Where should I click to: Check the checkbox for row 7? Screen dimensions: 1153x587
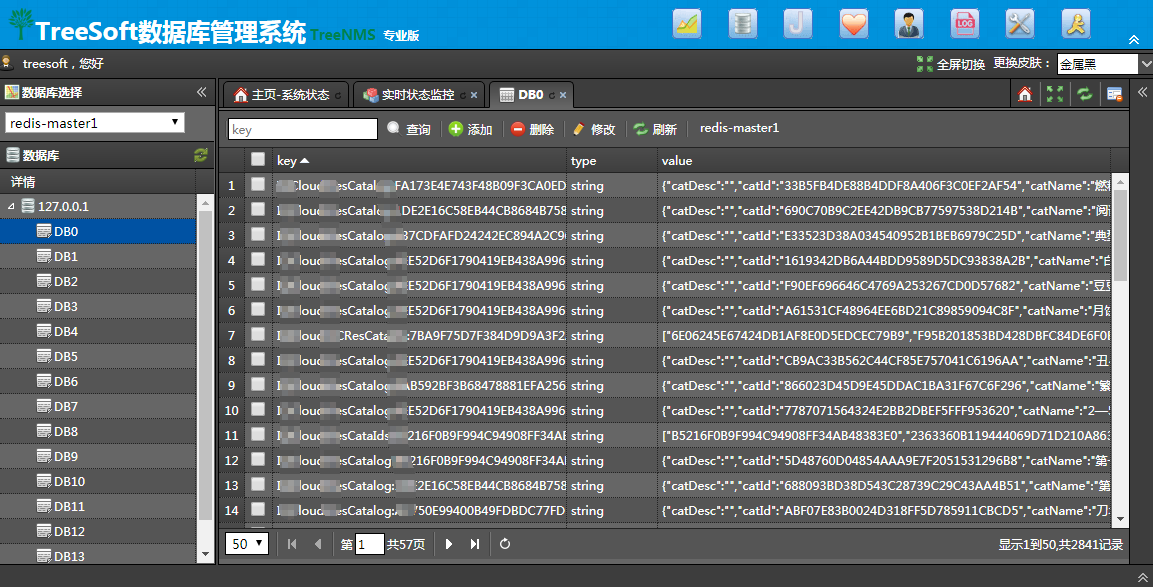click(x=257, y=335)
